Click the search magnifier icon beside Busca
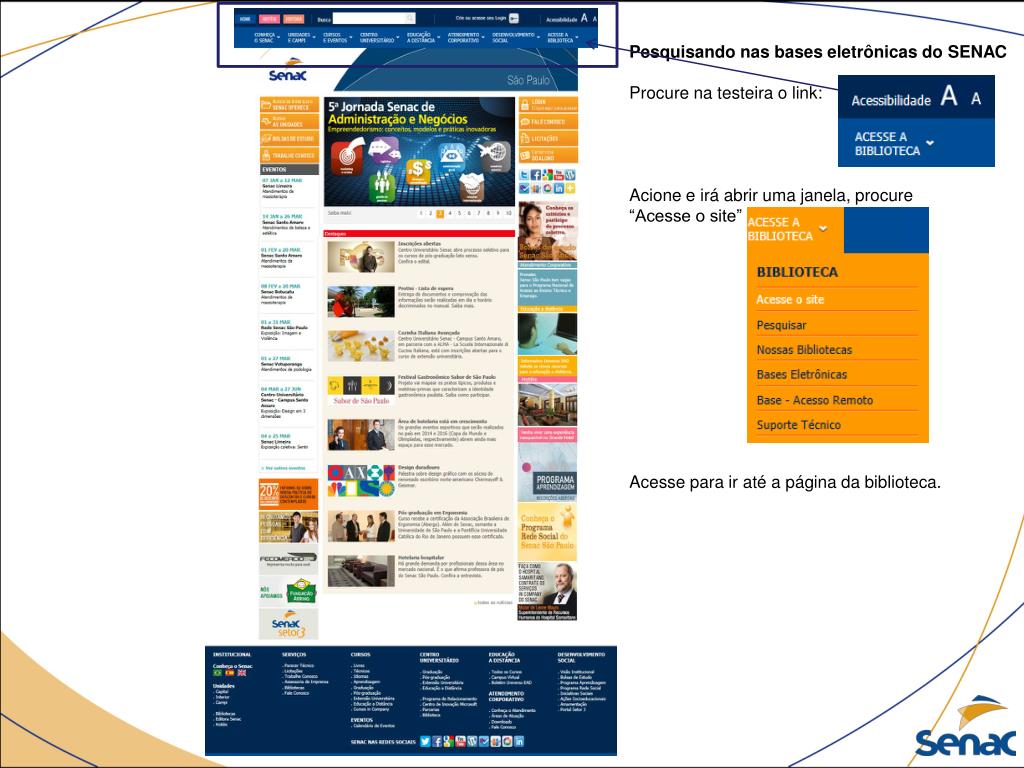The image size is (1024, 768). click(x=410, y=18)
